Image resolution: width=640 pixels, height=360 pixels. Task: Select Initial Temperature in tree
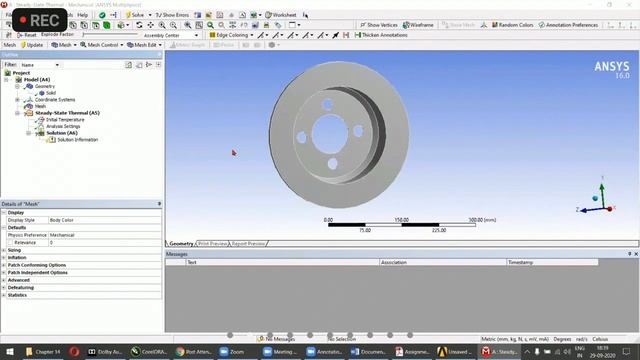[x=65, y=120]
